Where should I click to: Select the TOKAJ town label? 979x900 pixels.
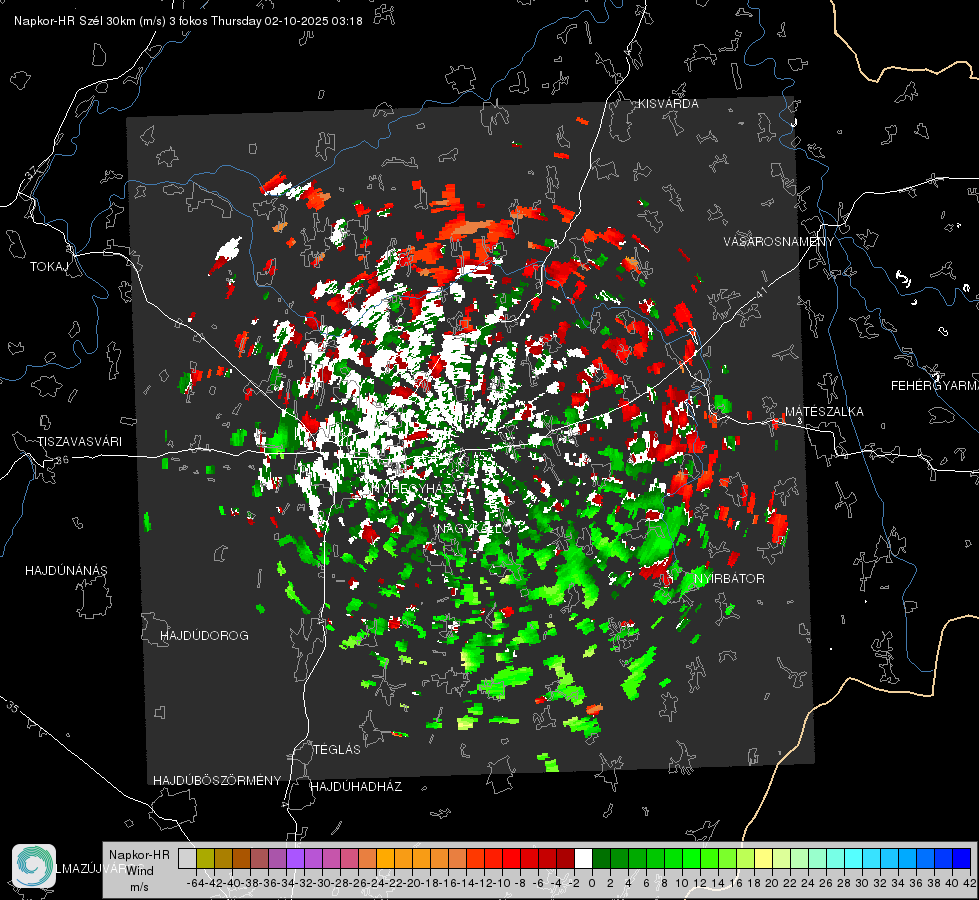[x=49, y=267]
